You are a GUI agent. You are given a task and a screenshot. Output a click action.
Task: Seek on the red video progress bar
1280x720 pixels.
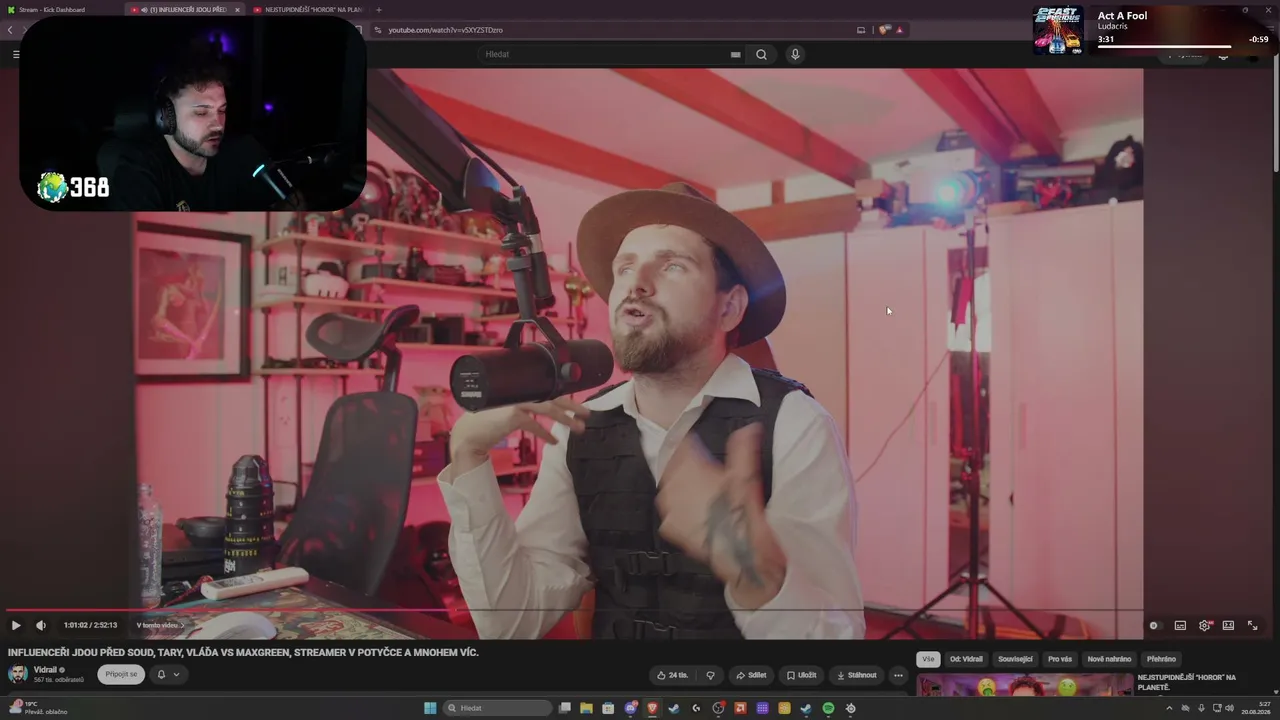point(575,610)
